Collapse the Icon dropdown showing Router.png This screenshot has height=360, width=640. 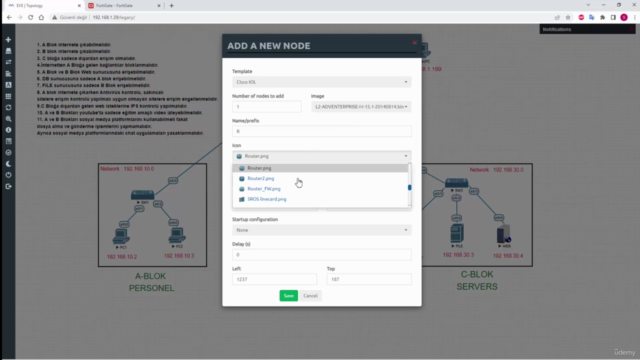(322, 156)
